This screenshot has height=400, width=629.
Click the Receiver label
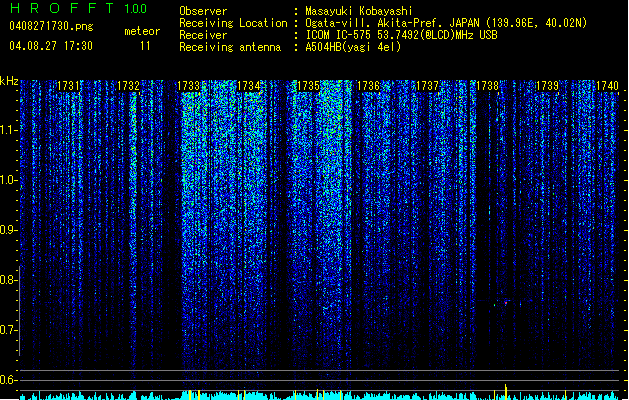pyautogui.click(x=203, y=35)
